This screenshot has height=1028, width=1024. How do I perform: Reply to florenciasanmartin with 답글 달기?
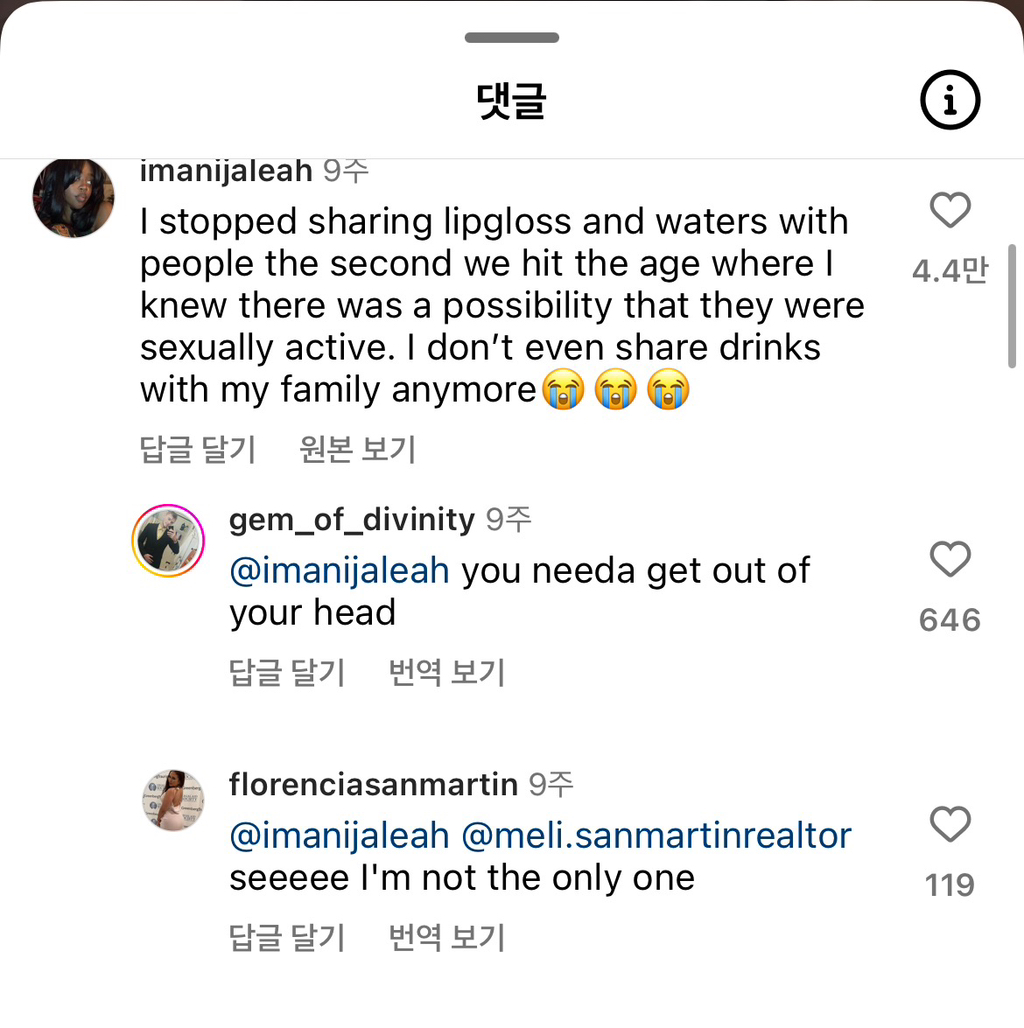point(287,938)
